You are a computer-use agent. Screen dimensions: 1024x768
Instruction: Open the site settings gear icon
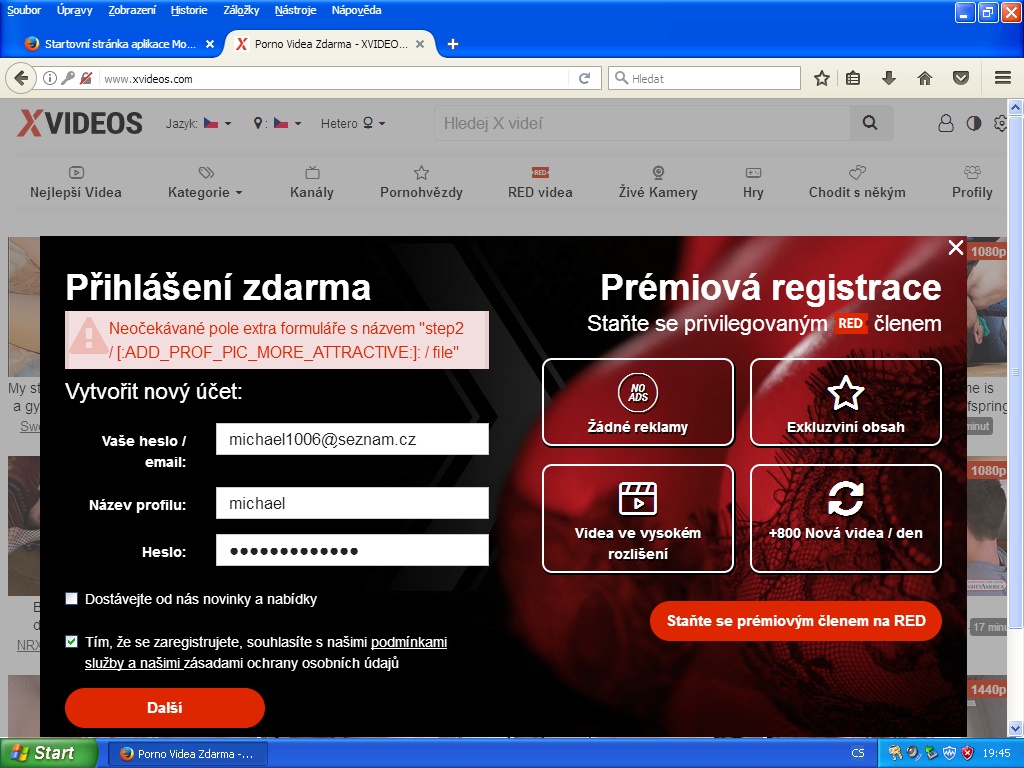[x=1000, y=123]
